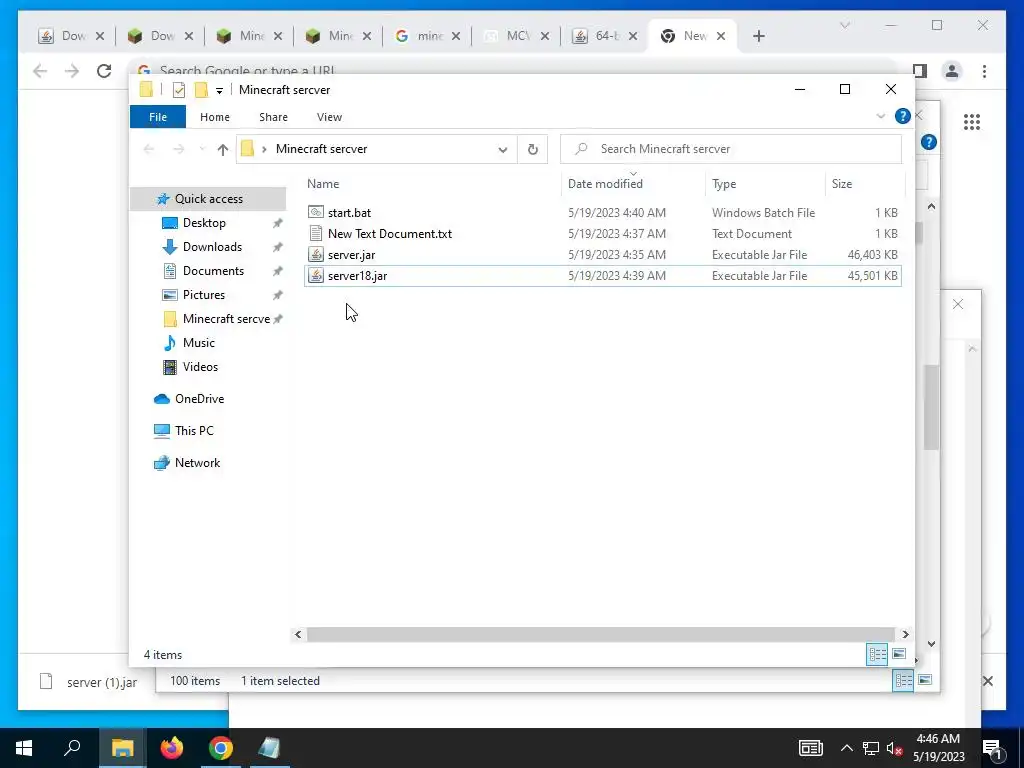Open the File ribbon tab
Viewport: 1024px width, 768px height.
click(x=158, y=117)
